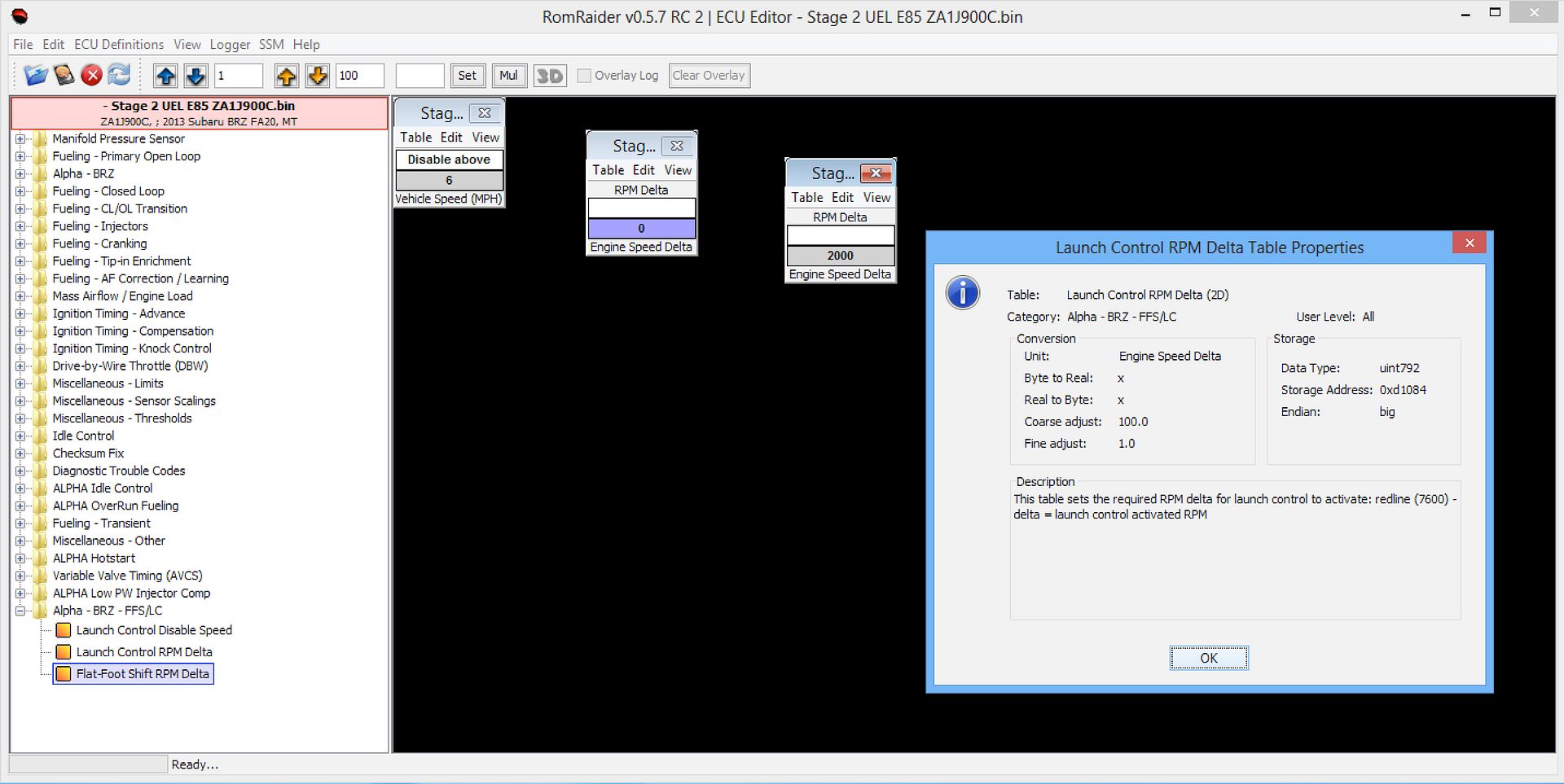Expand the Manifold Pressure Sensor folder
This screenshot has height=784, width=1564.
coord(20,138)
